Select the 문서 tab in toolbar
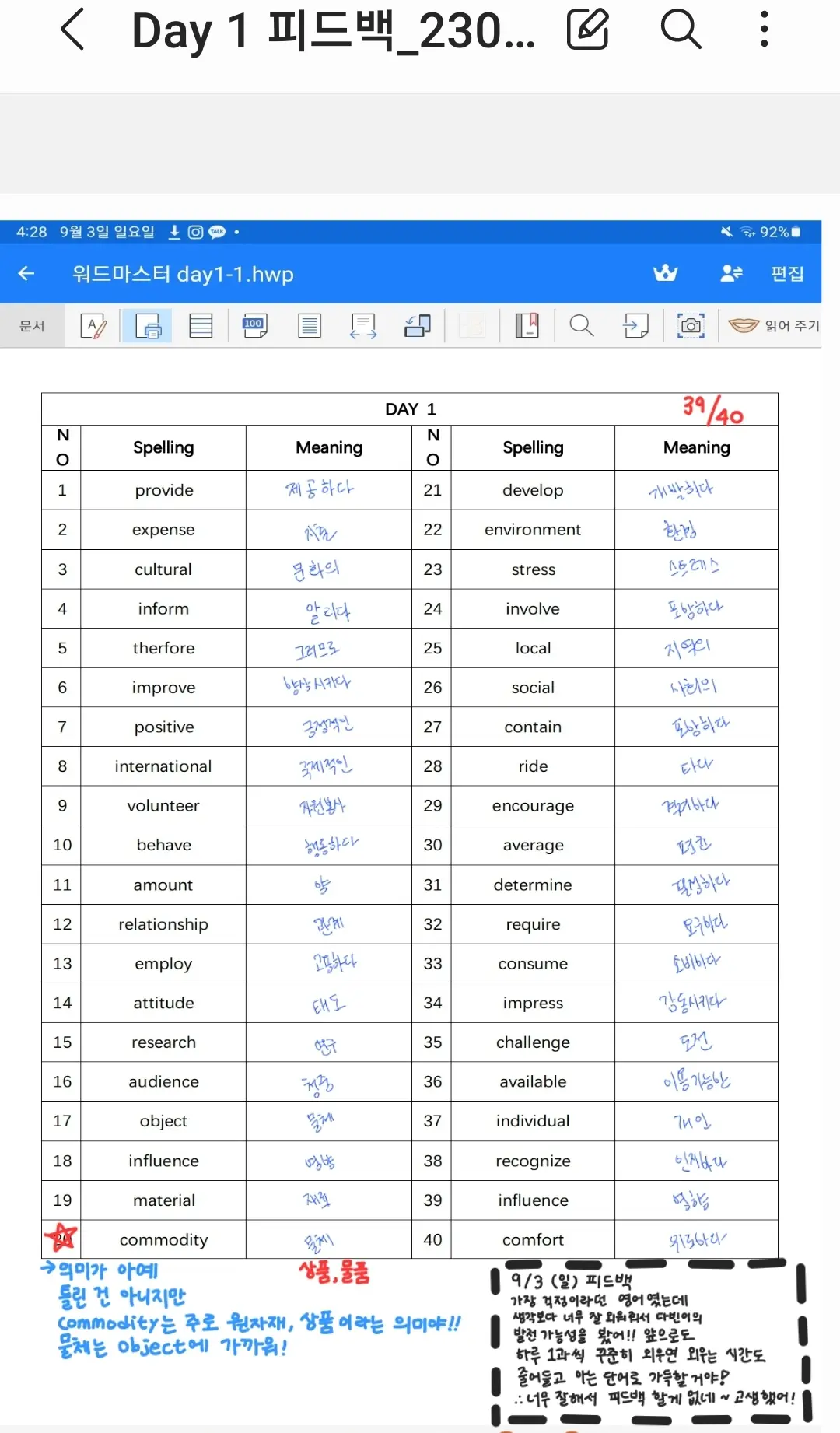This screenshot has height=1433, width=840. point(32,326)
